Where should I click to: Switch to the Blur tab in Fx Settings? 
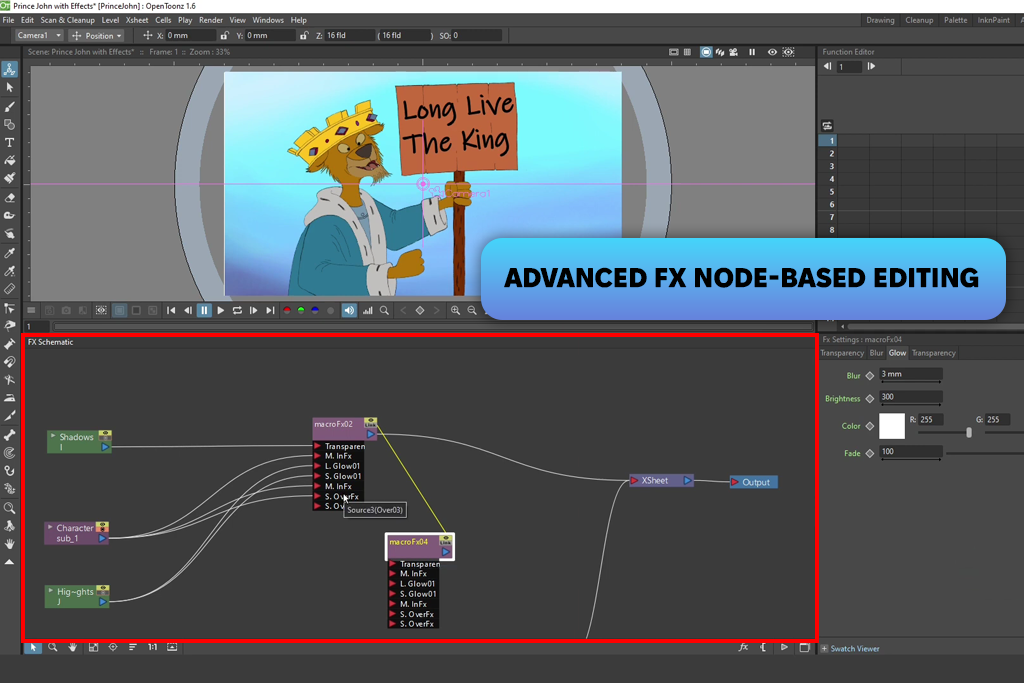(876, 353)
